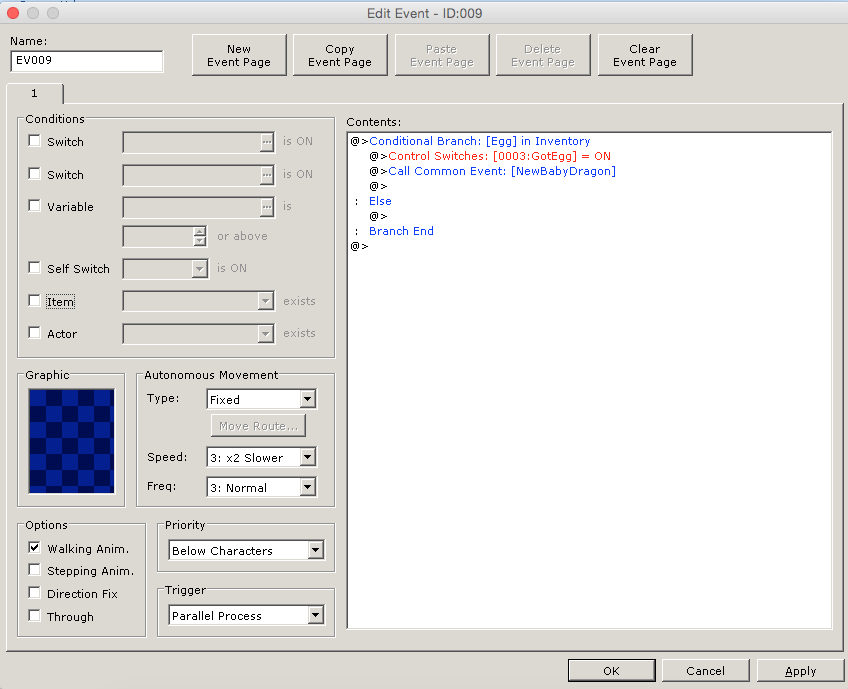Enable Stepping Anim. option
848x689 pixels.
click(x=34, y=569)
